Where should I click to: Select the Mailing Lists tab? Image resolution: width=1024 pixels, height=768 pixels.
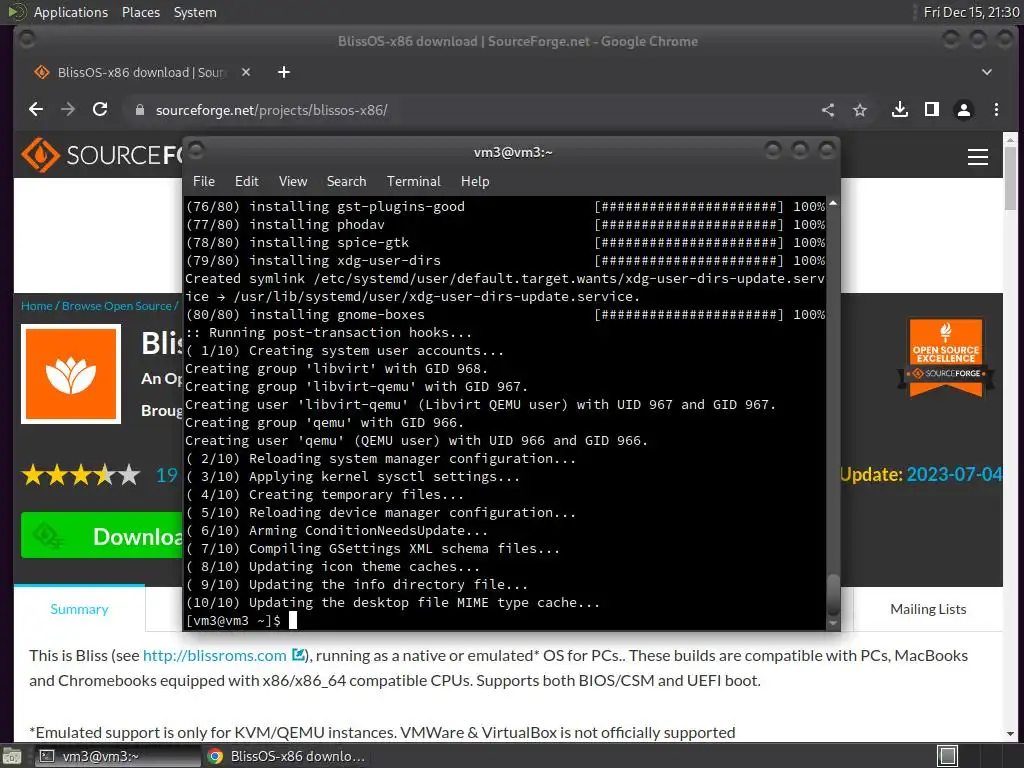[928, 609]
